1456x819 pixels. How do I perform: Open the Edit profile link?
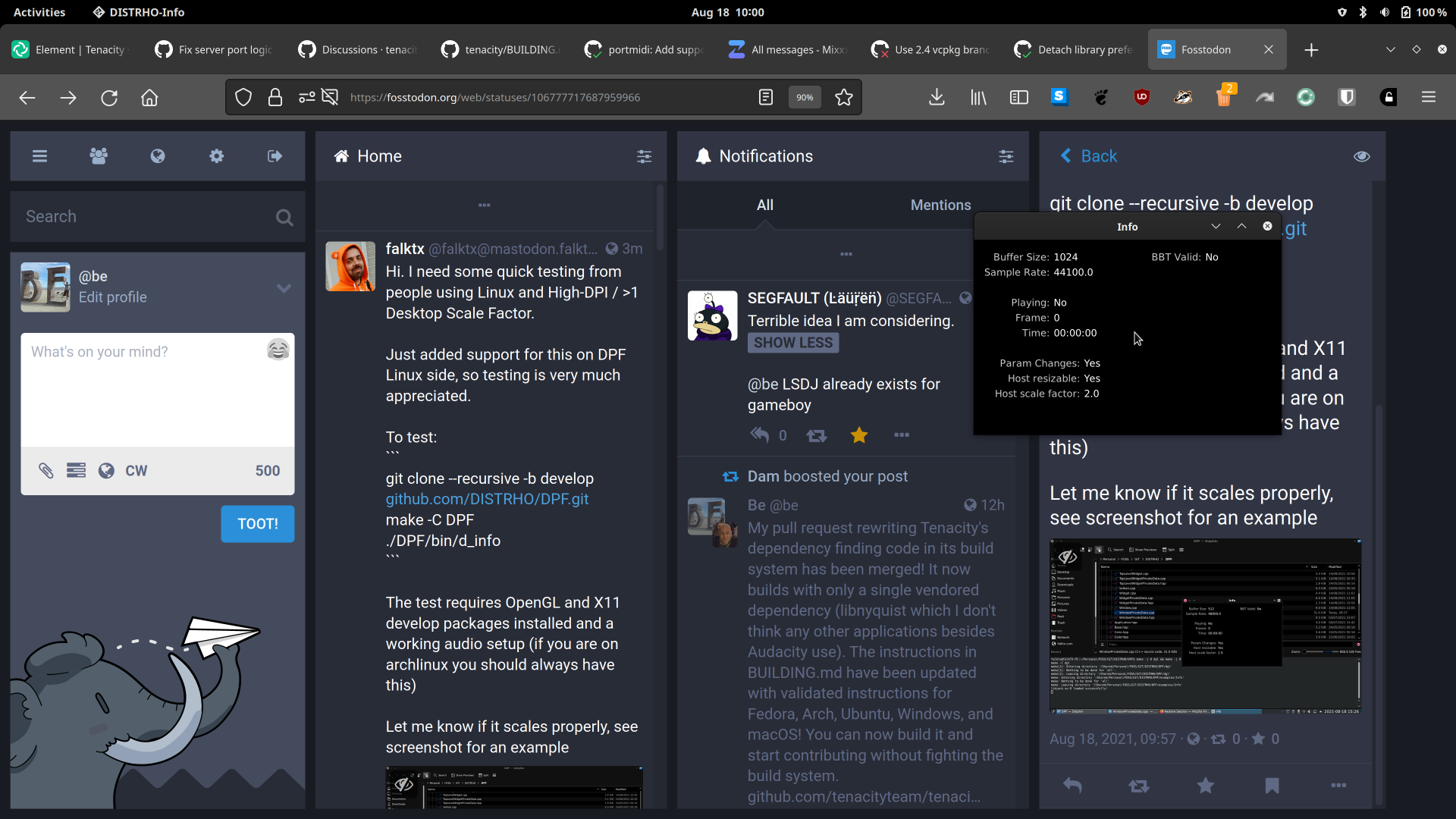113,297
